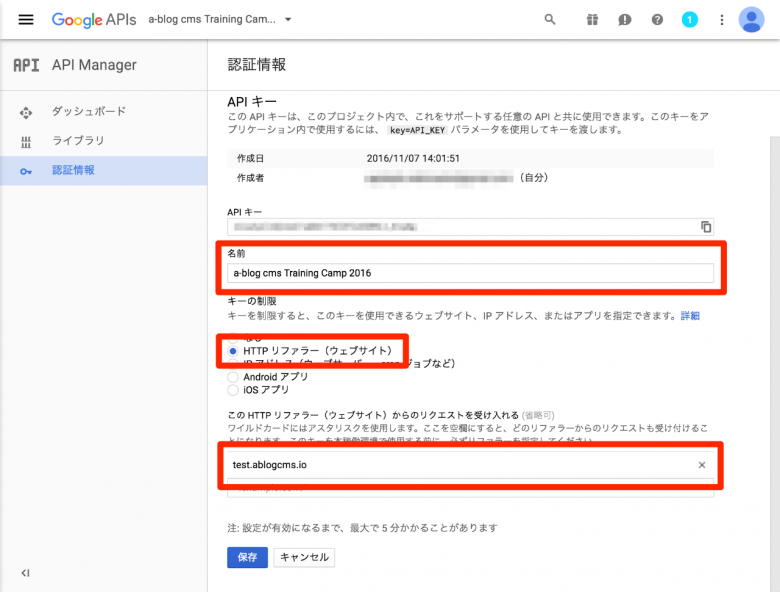Expand the project selector dropdown
780x592 pixels.
288,19
